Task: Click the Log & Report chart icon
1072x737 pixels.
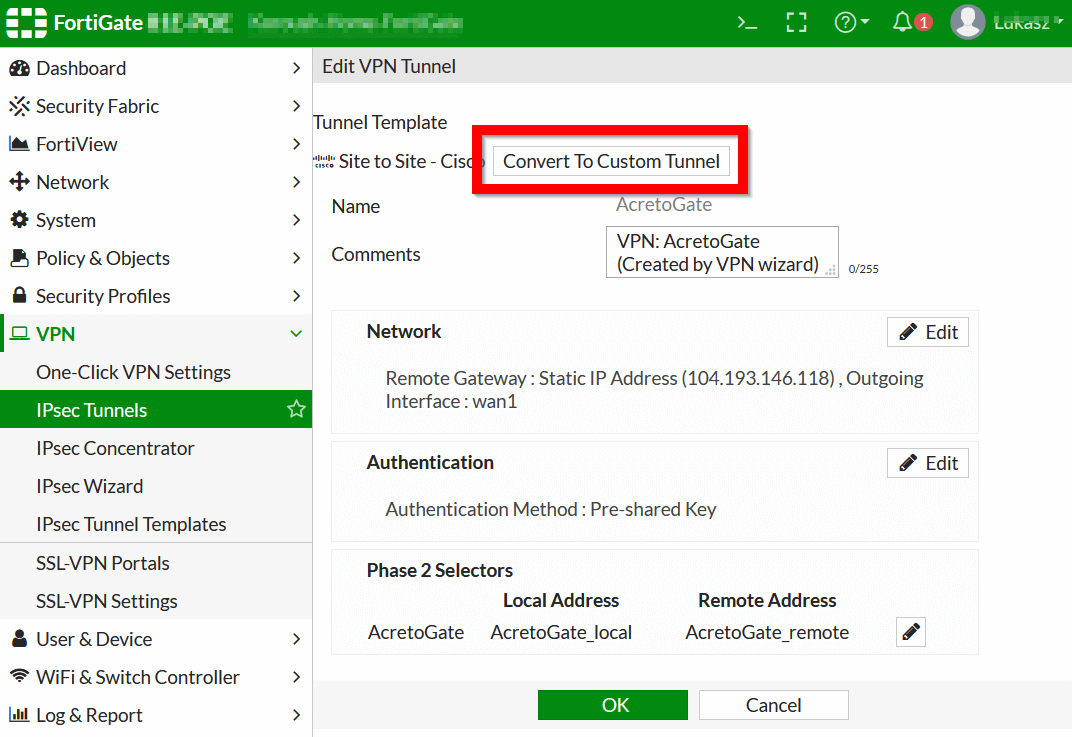Action: [19, 714]
